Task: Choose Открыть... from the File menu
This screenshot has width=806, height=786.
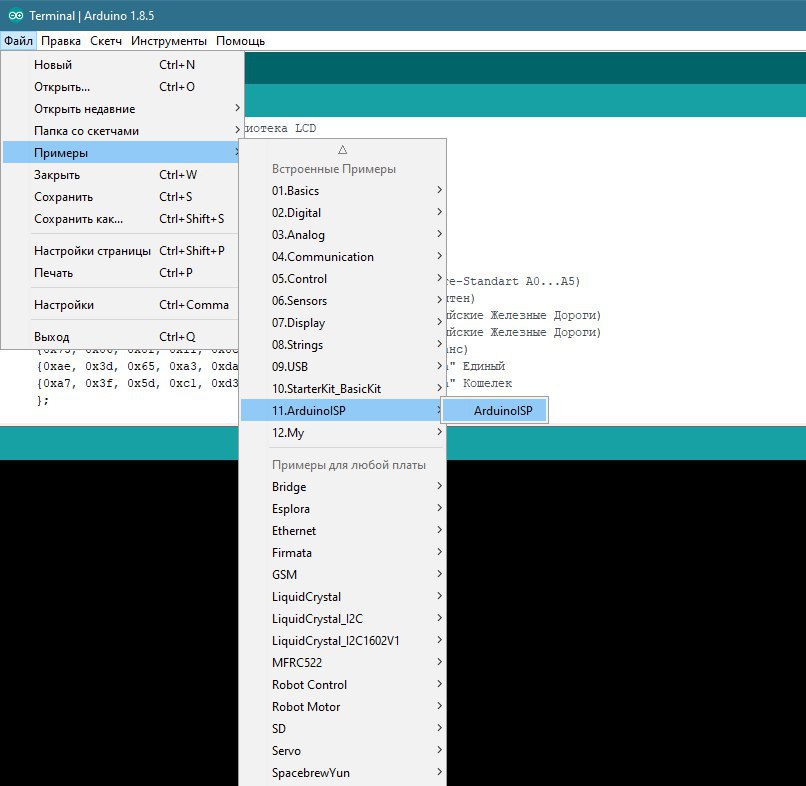Action: point(123,87)
